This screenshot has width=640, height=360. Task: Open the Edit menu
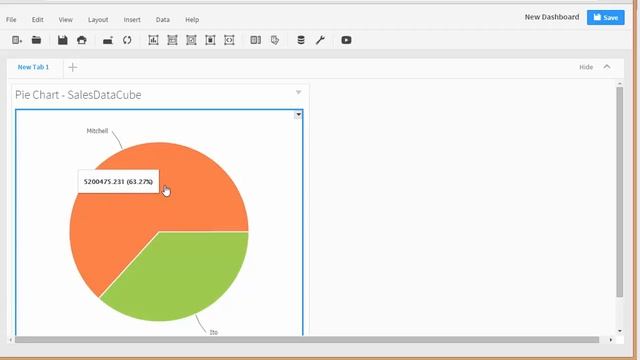click(38, 20)
